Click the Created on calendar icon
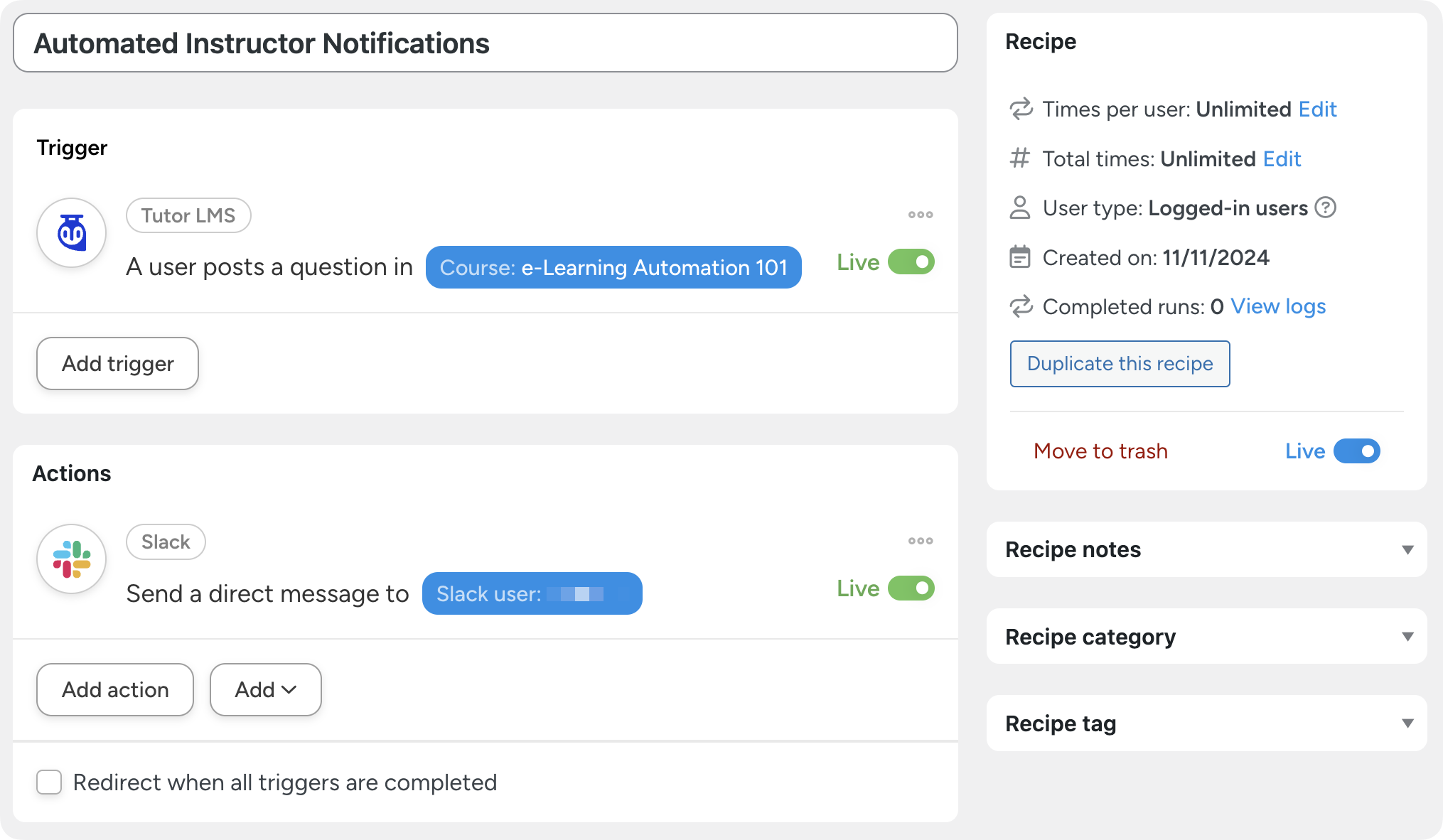1443x840 pixels. click(x=1020, y=257)
